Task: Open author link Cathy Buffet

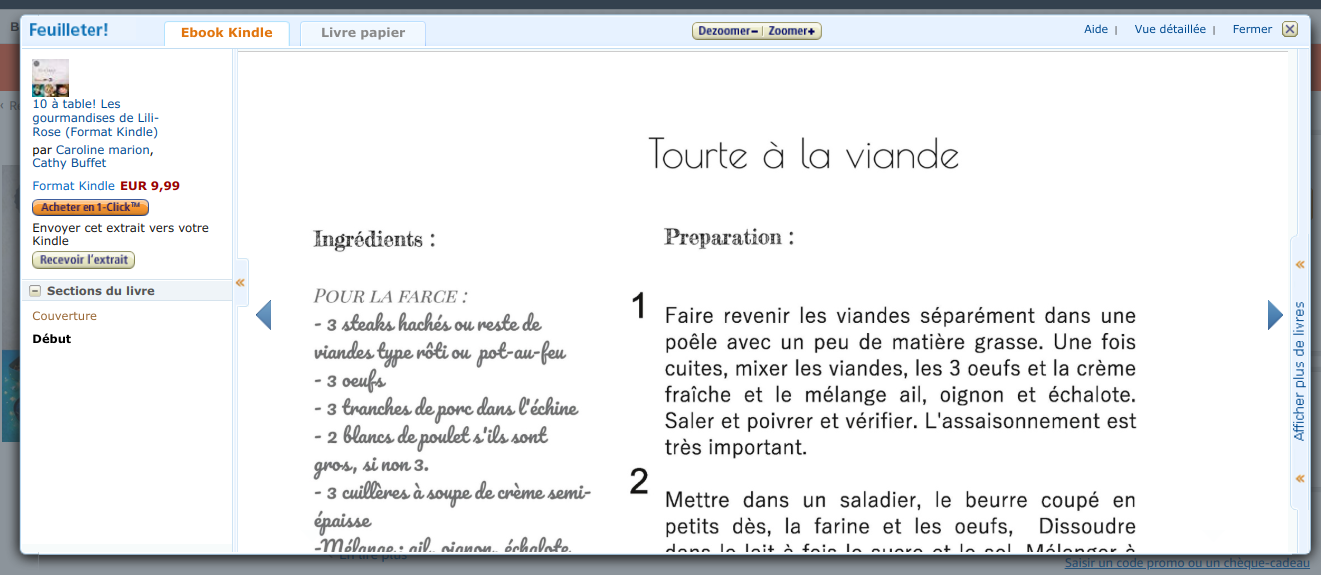Action: pos(69,163)
